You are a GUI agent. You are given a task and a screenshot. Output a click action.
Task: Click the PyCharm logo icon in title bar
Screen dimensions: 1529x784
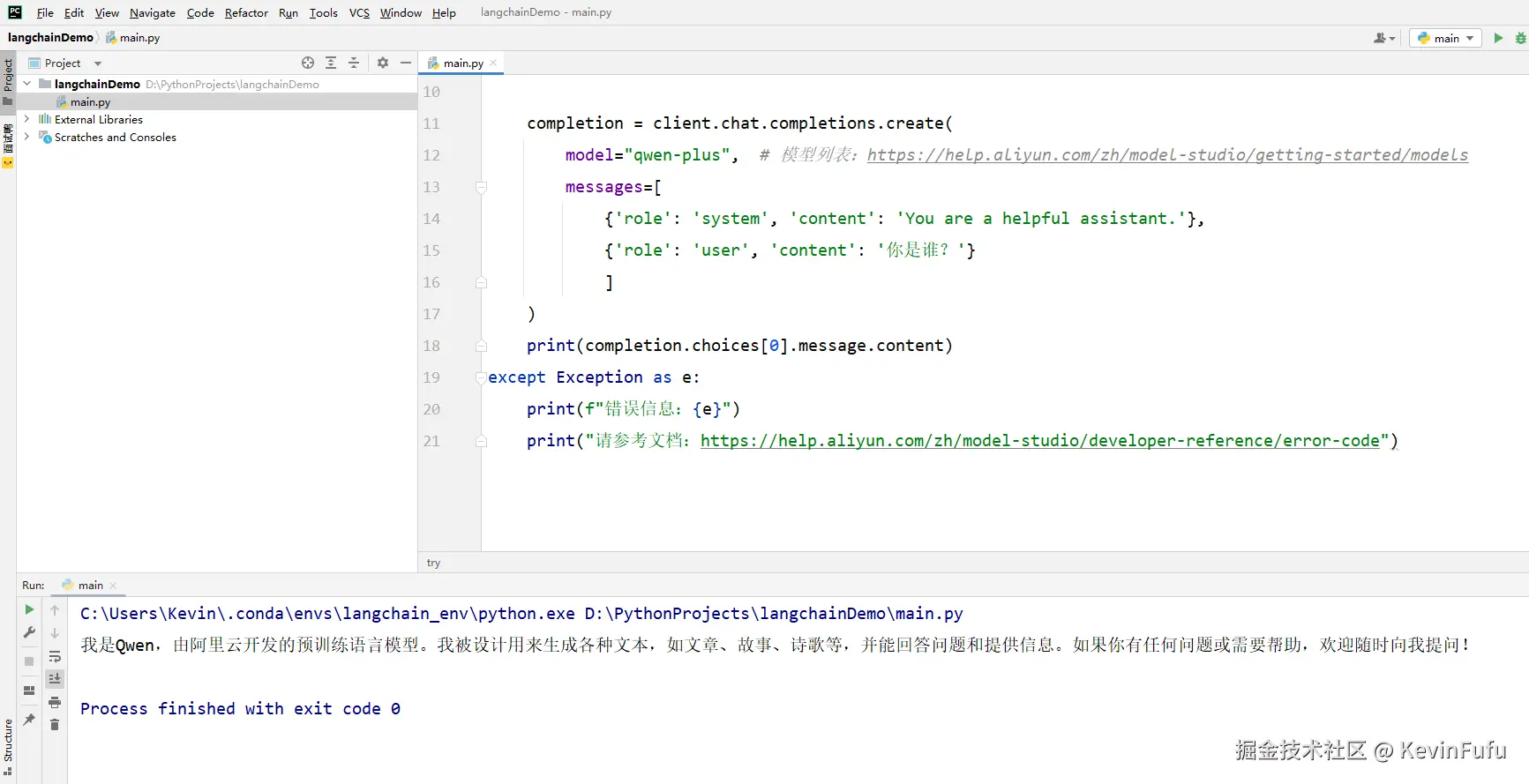[x=15, y=12]
